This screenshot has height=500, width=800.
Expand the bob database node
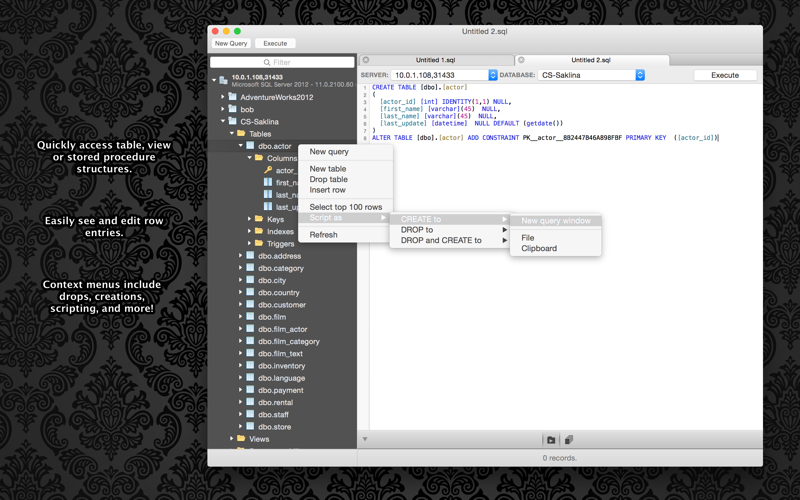223,109
